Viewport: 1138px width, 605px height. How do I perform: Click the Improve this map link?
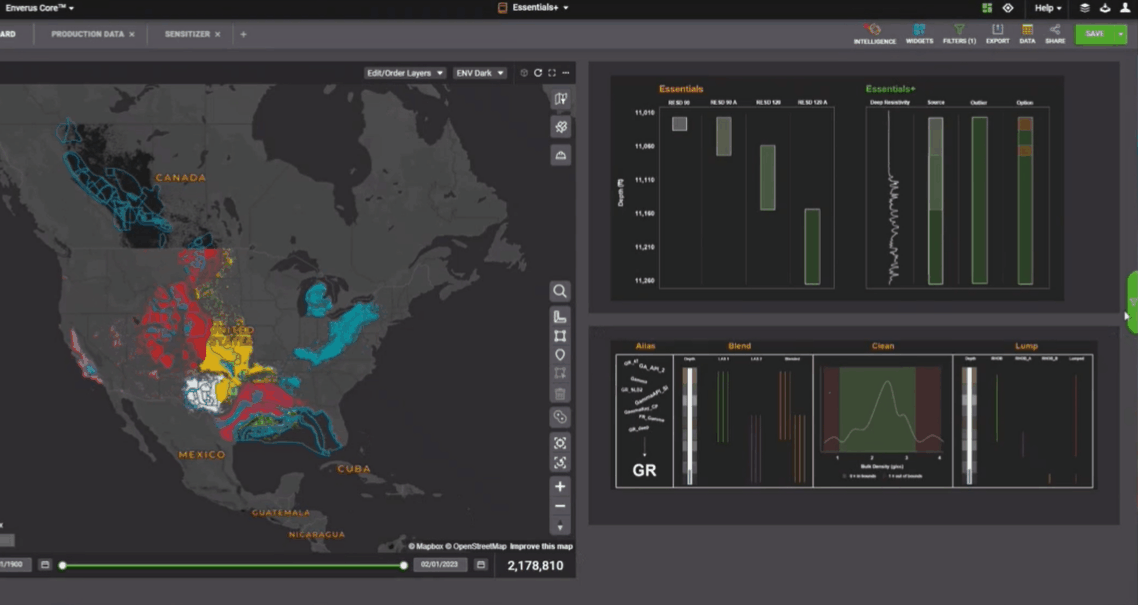pyautogui.click(x=541, y=546)
